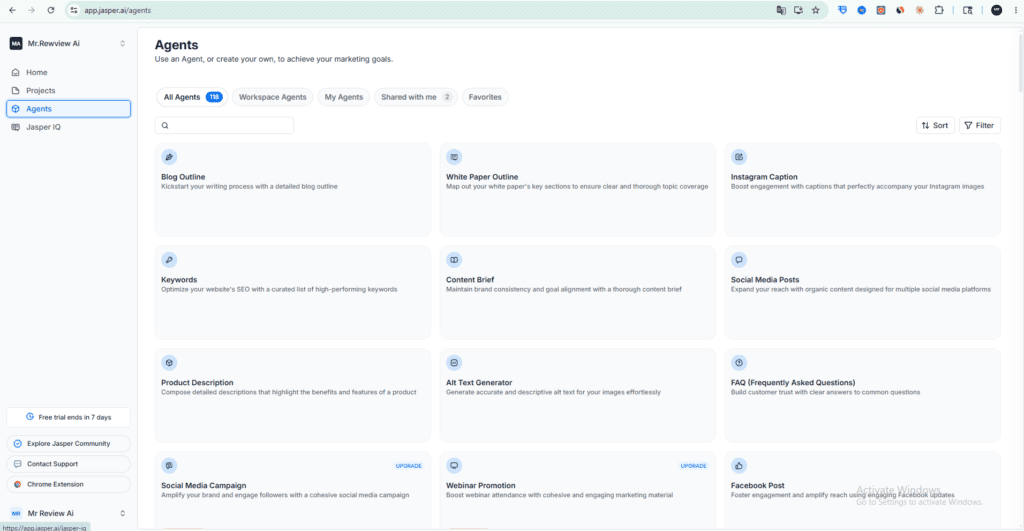Click the FAQ agent icon
This screenshot has width=1024, height=531.
[x=739, y=362]
